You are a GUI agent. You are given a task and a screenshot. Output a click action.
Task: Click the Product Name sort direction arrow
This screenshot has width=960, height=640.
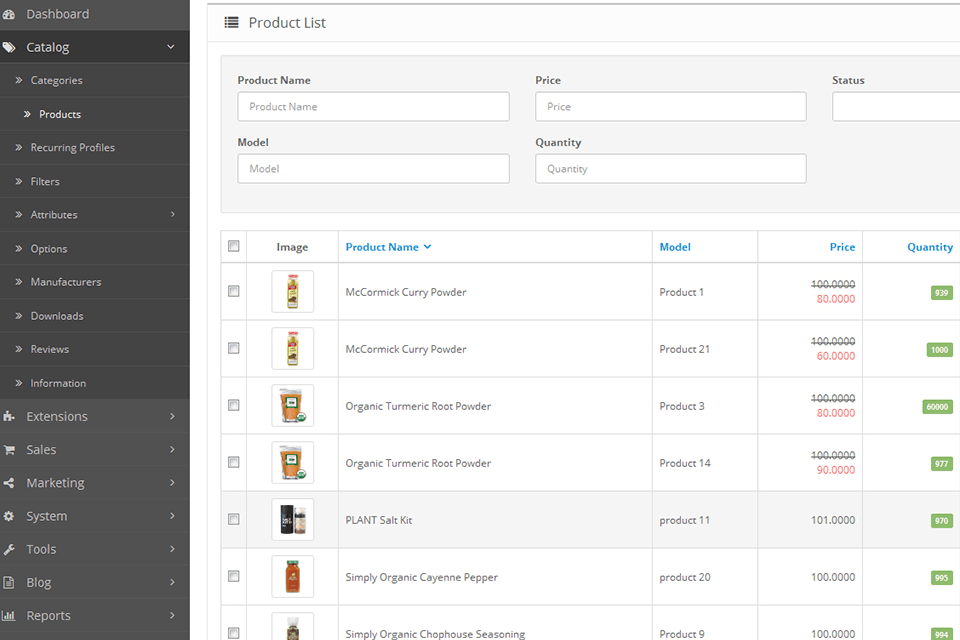coord(428,247)
